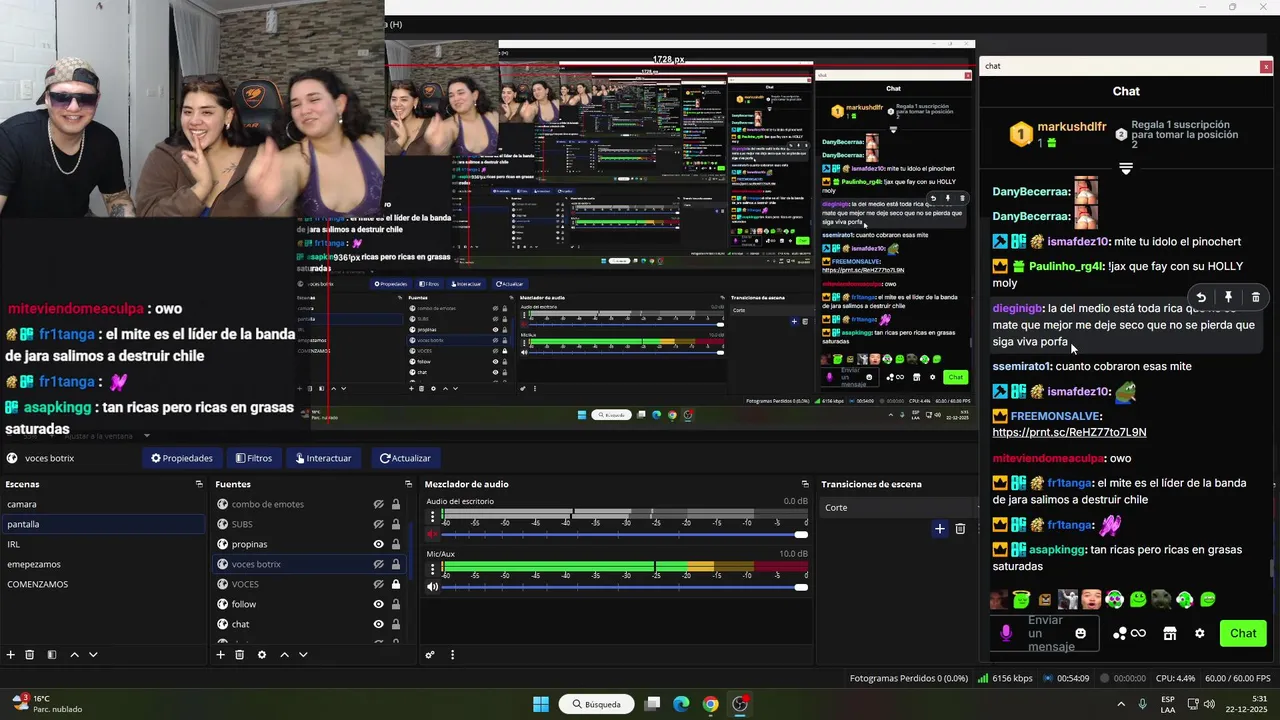This screenshot has height=720, width=1280.
Task: Mute the Mic/Aux speaker icon
Action: pyautogui.click(x=432, y=587)
